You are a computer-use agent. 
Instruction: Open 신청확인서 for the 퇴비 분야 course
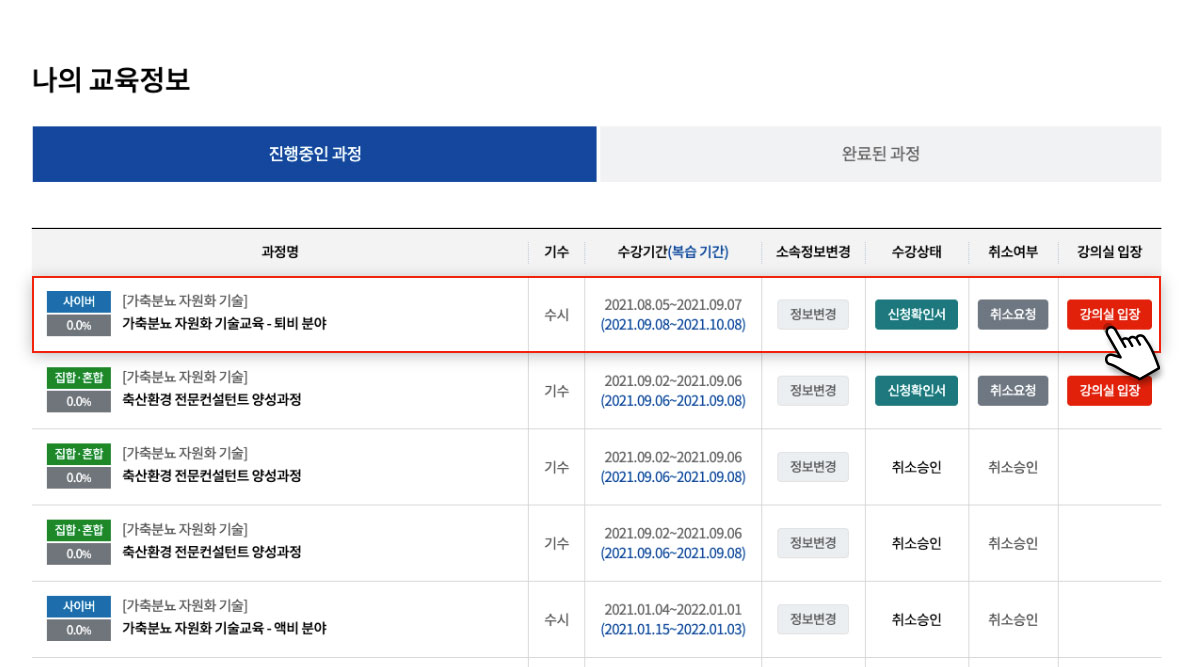(x=917, y=313)
